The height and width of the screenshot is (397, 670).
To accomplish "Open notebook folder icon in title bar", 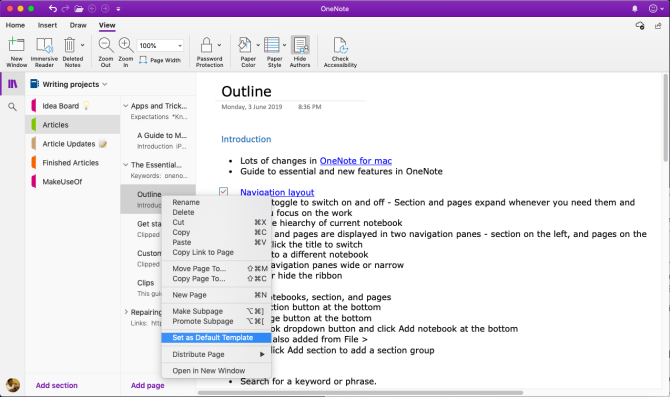I will [x=78, y=9].
